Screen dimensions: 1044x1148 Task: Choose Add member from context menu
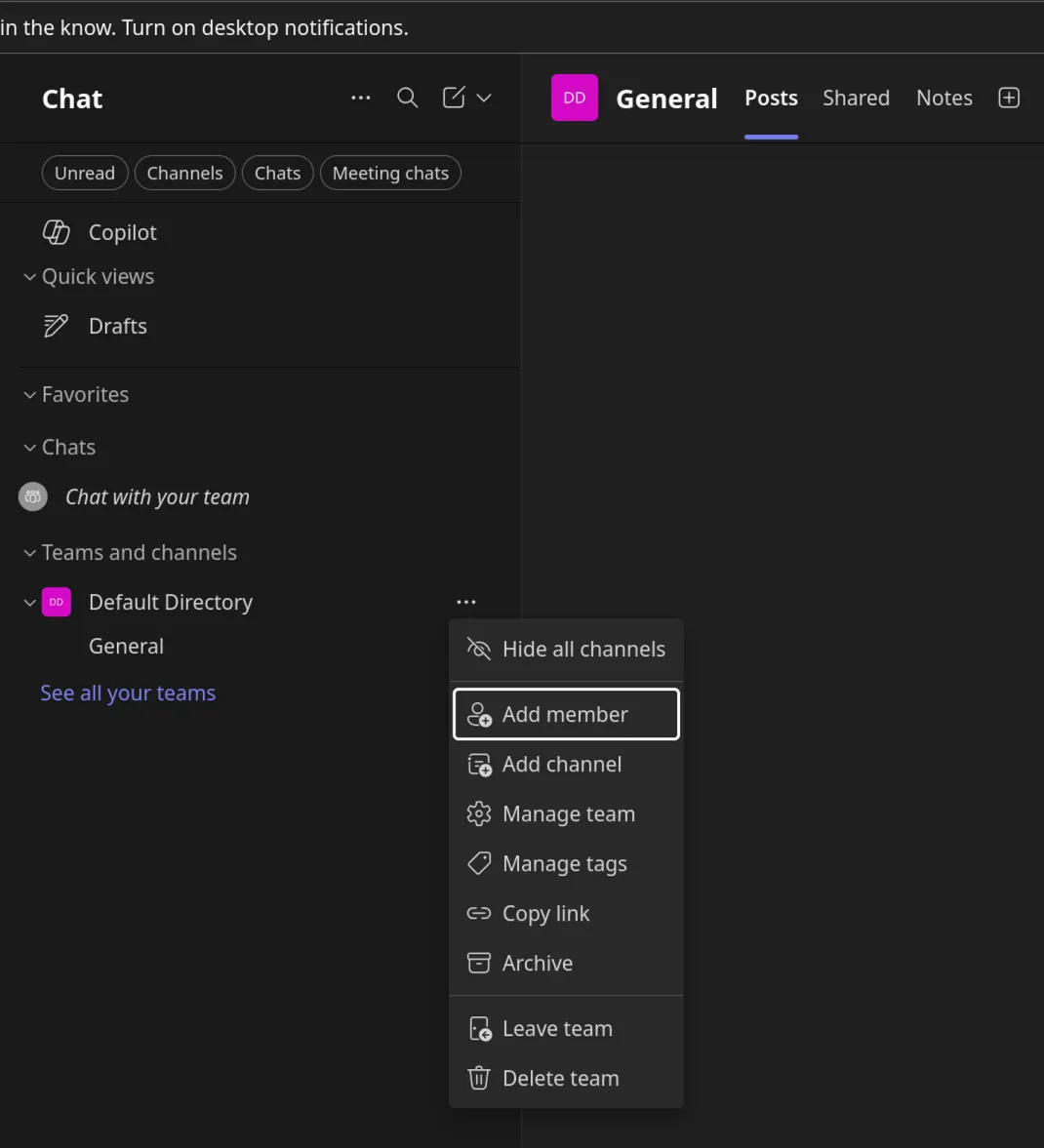coord(566,714)
